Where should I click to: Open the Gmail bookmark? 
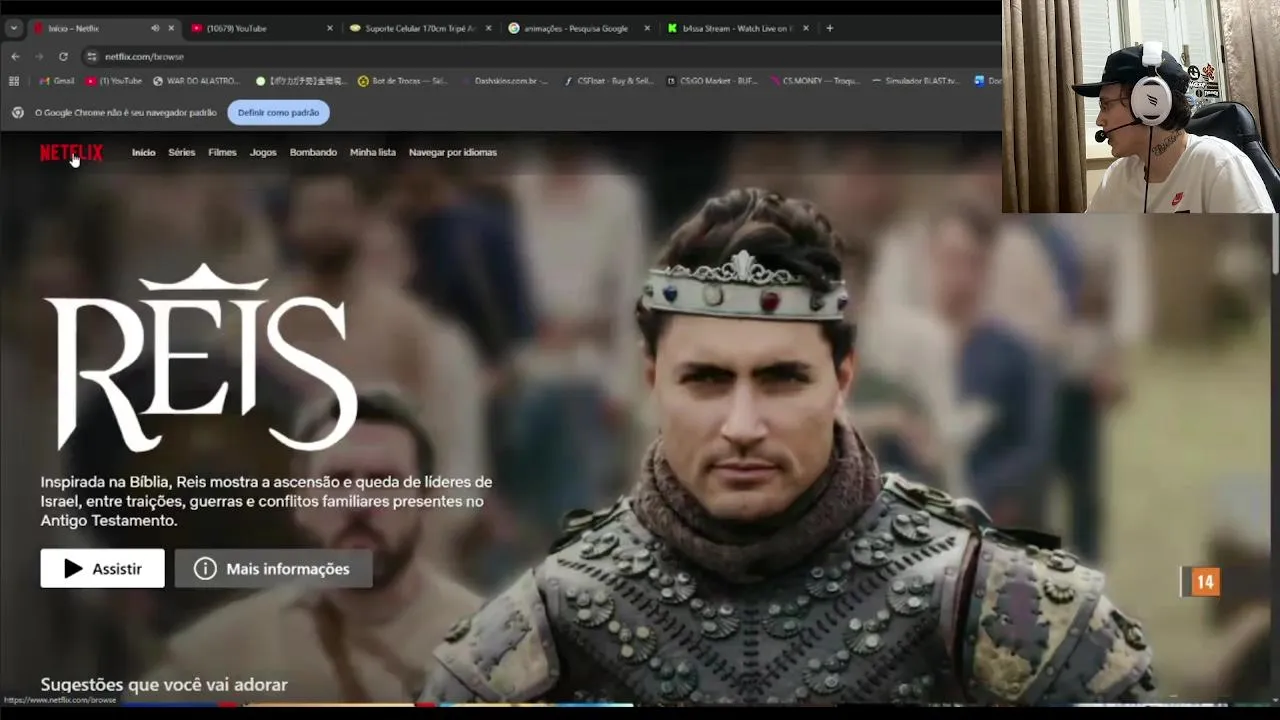tap(57, 81)
